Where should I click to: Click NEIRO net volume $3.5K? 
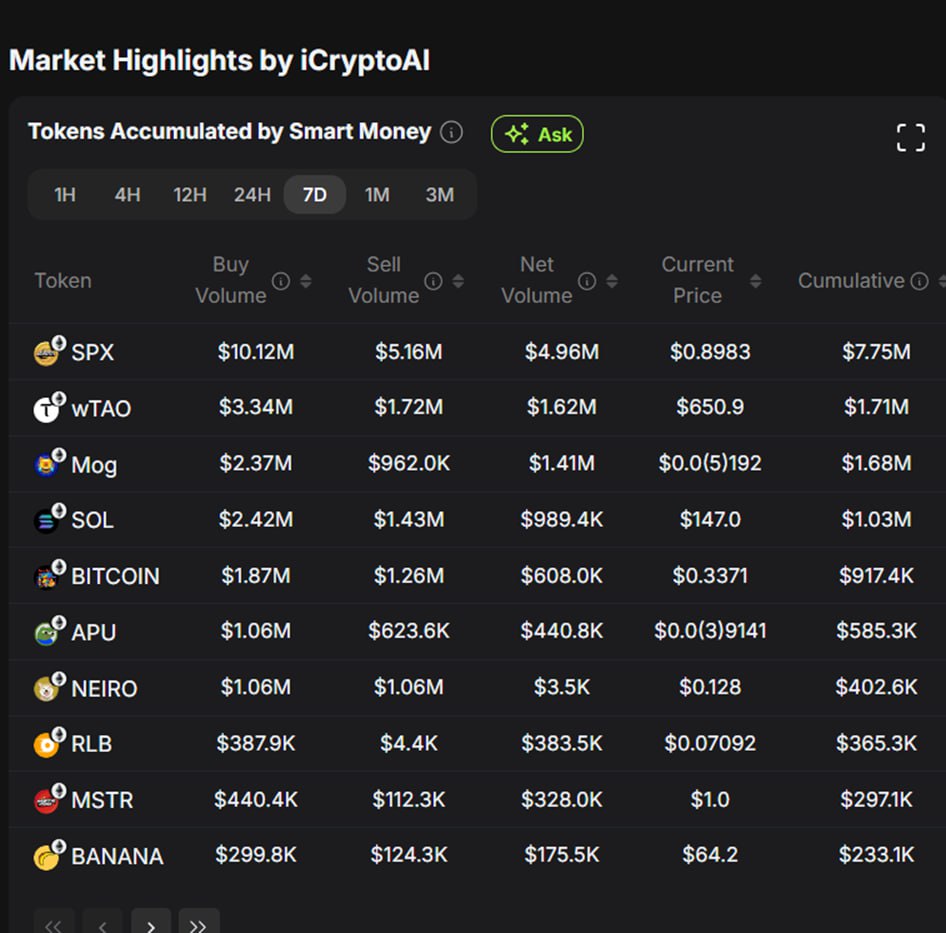tap(562, 687)
